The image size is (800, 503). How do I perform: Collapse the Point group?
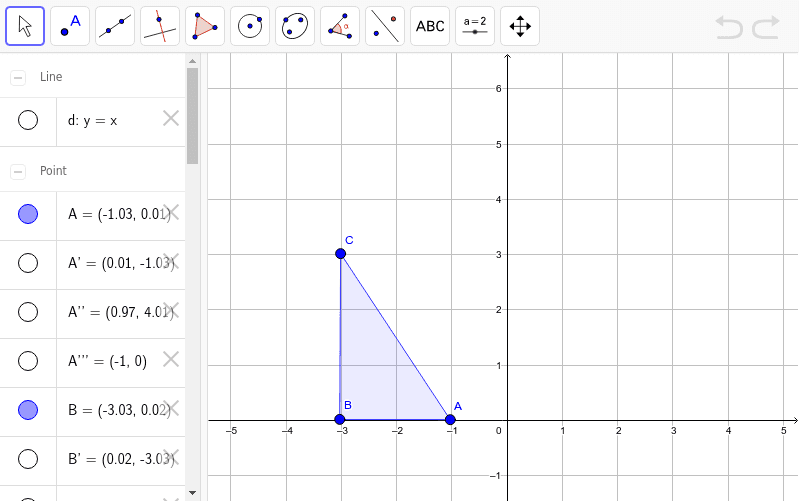(x=18, y=172)
